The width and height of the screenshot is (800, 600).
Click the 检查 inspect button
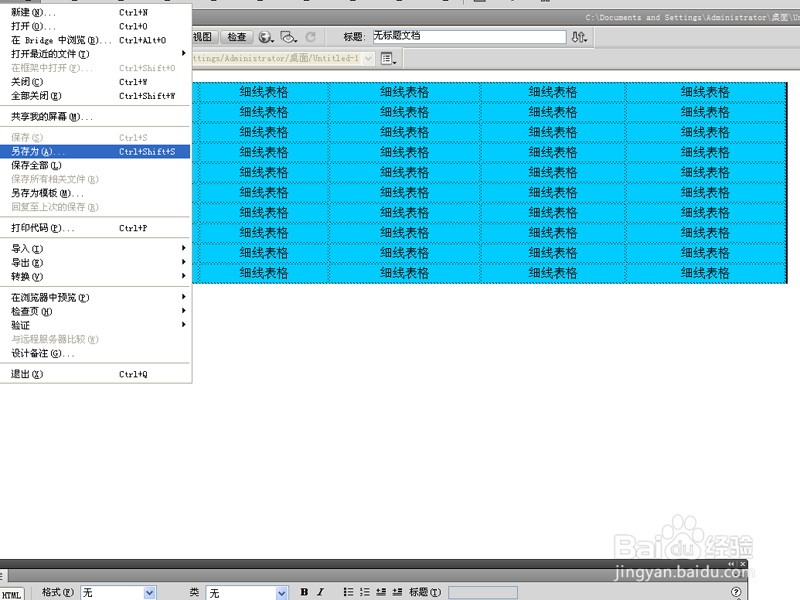click(237, 37)
